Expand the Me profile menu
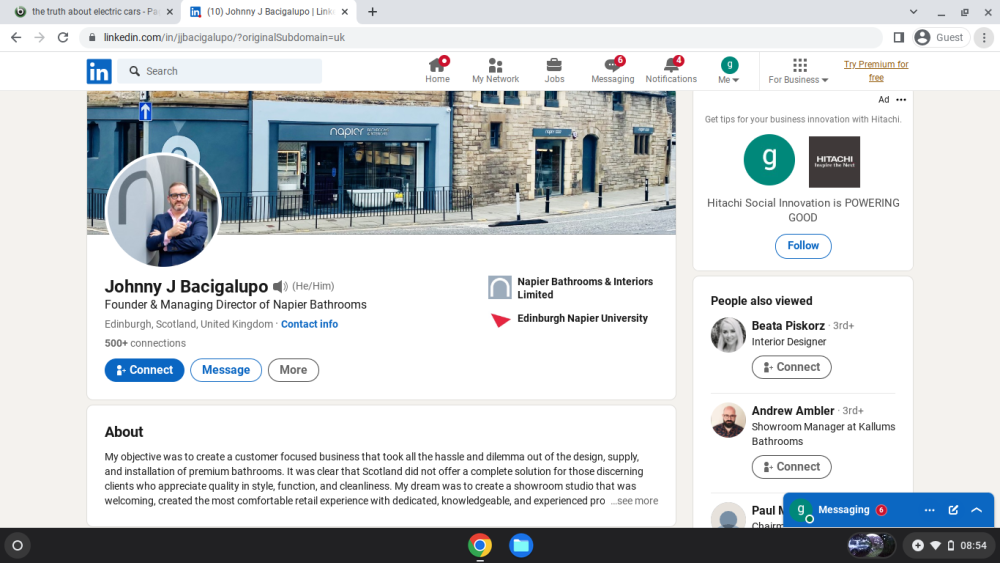Viewport: 1000px width, 563px height. 729,71
